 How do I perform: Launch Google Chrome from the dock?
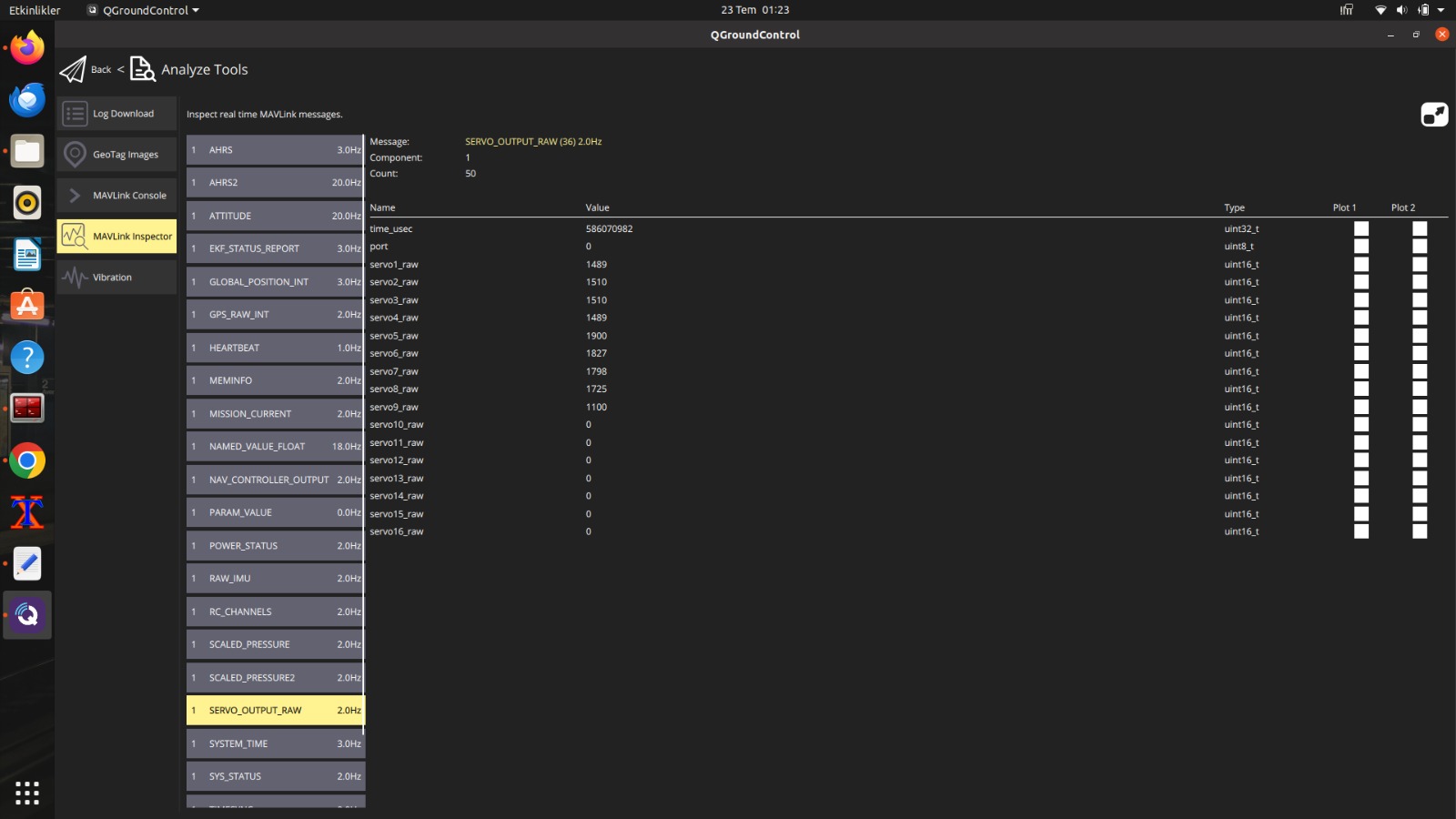pos(27,461)
